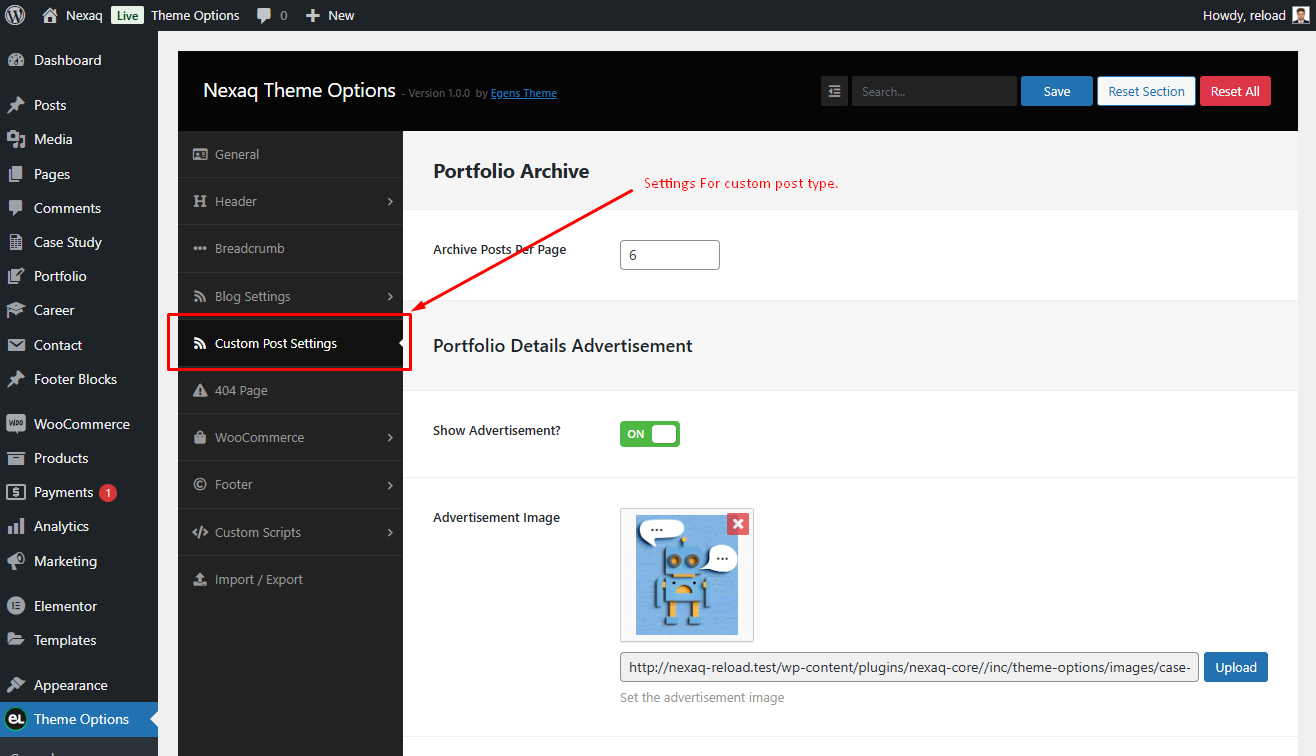The height and width of the screenshot is (756, 1316).
Task: Click the Career graduation cap icon
Action: (16, 310)
